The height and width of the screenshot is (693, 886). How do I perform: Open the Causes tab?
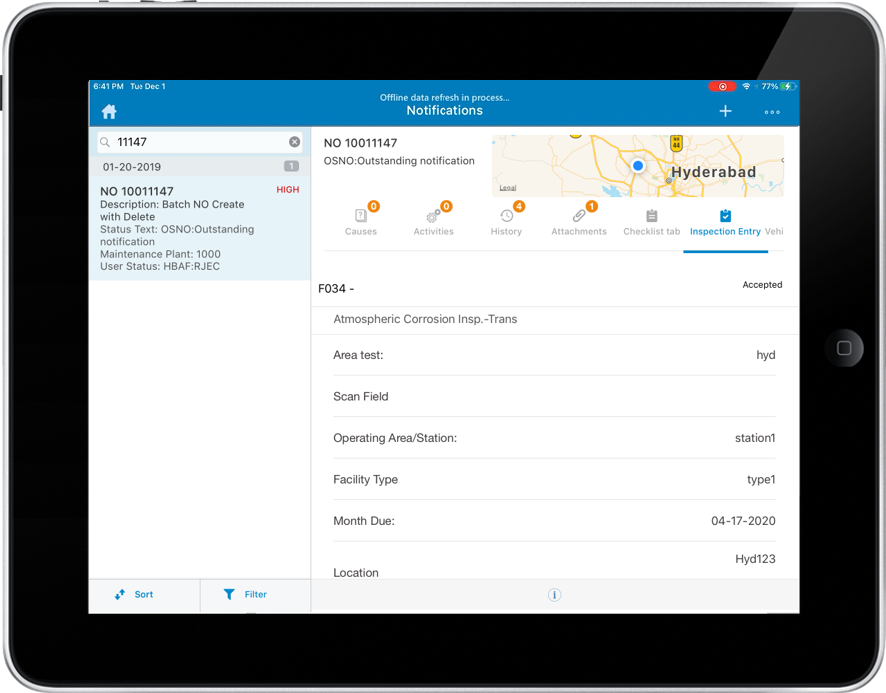(361, 221)
